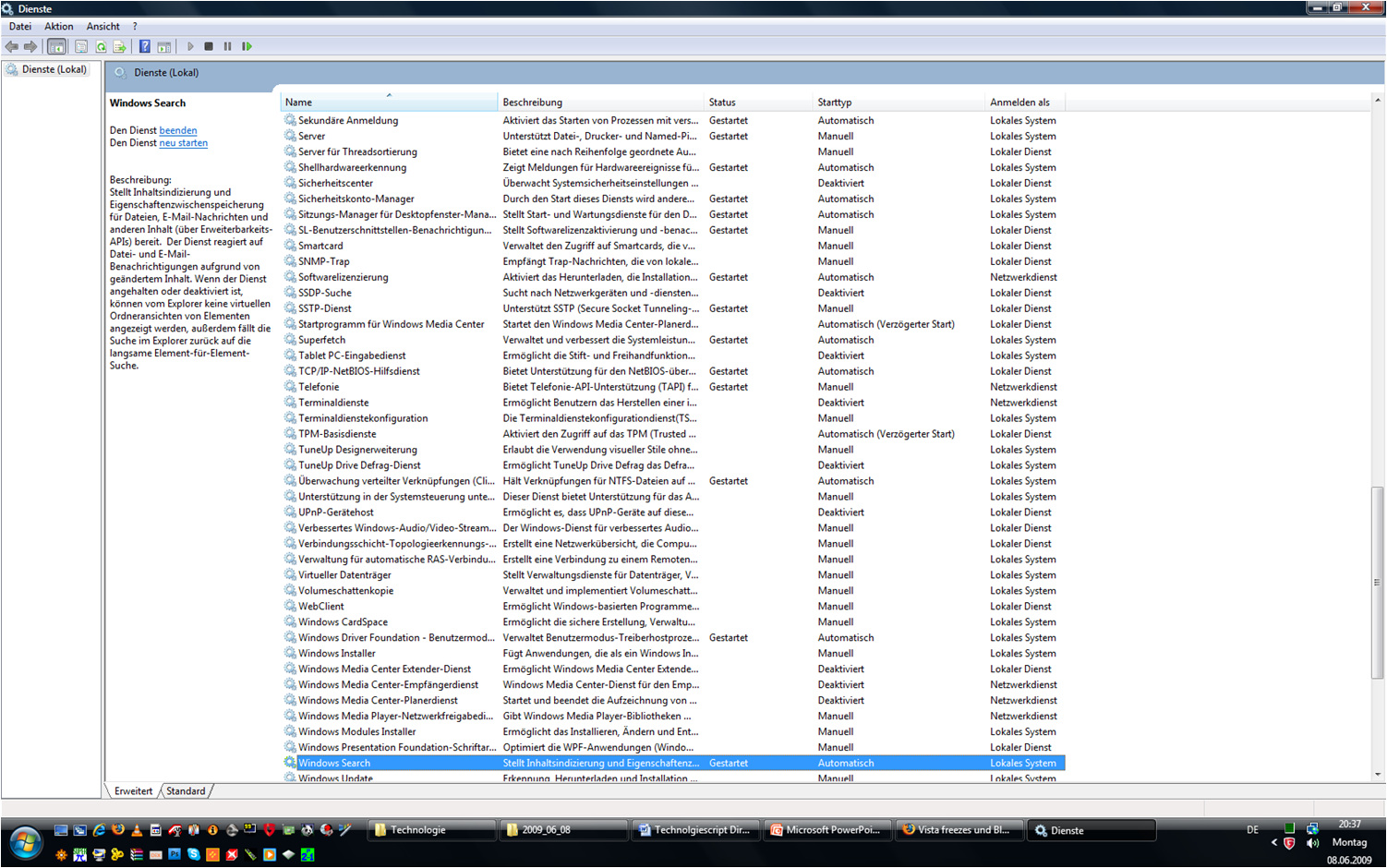Open Properties via the toolbar icon
The image size is (1387, 868).
coord(81,46)
